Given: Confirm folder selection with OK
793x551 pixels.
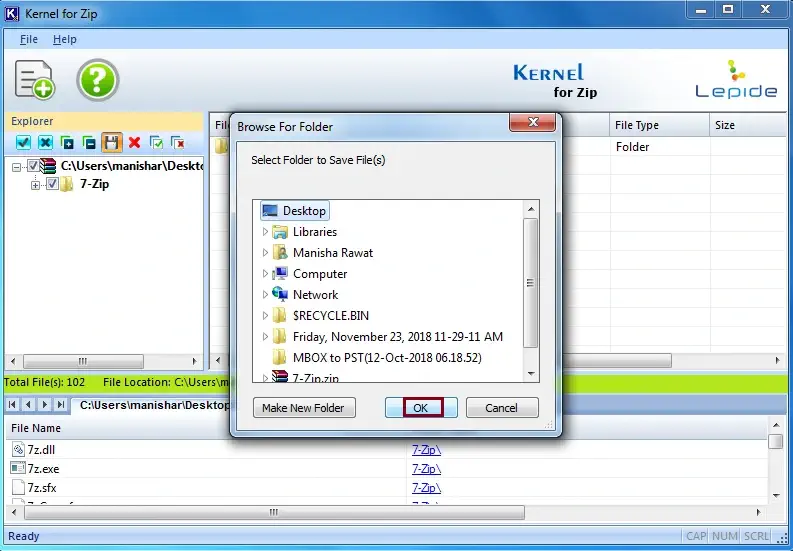Looking at the screenshot, I should tap(421, 408).
